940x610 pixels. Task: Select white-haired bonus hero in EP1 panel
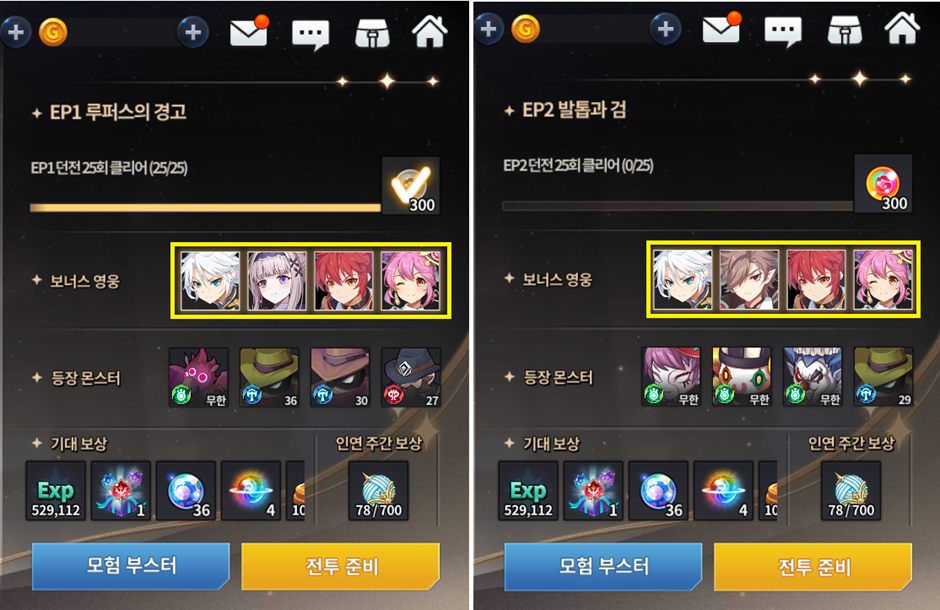tap(210, 280)
